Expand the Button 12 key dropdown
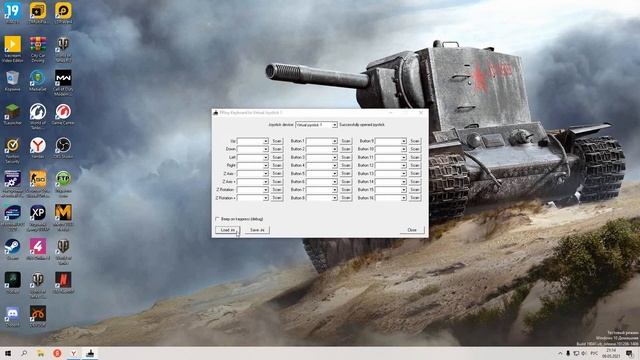This screenshot has height=360, width=640. [x=391, y=165]
